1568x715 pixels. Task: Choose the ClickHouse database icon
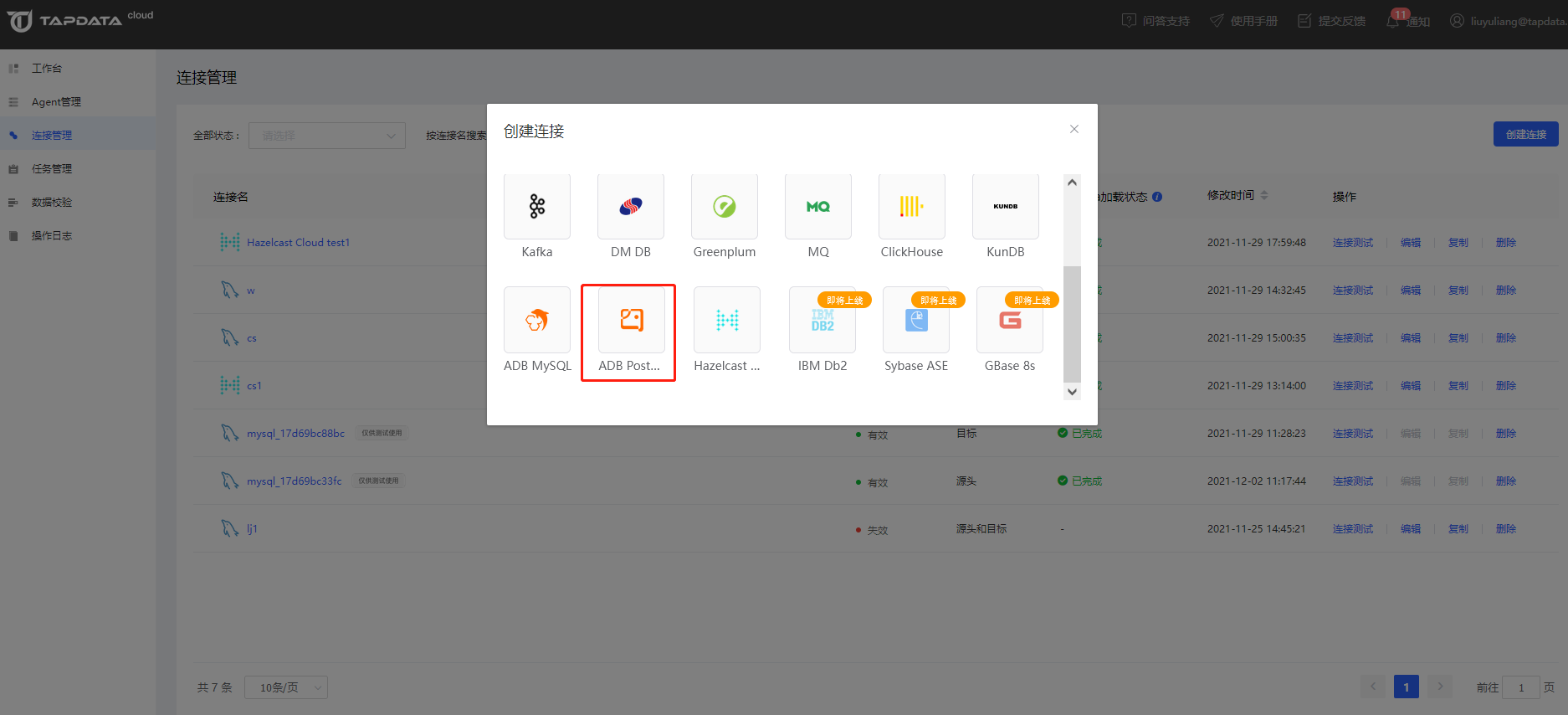pos(912,206)
